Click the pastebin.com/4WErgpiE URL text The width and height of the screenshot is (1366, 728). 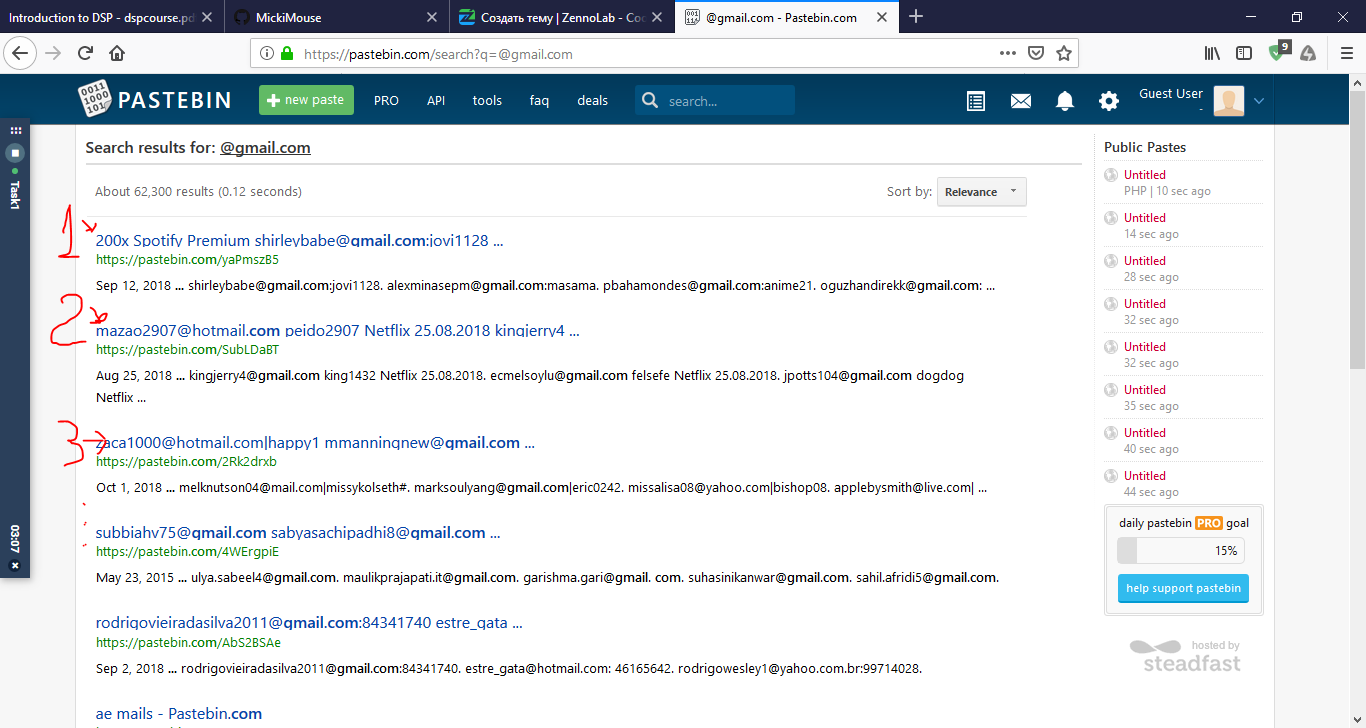click(187, 552)
